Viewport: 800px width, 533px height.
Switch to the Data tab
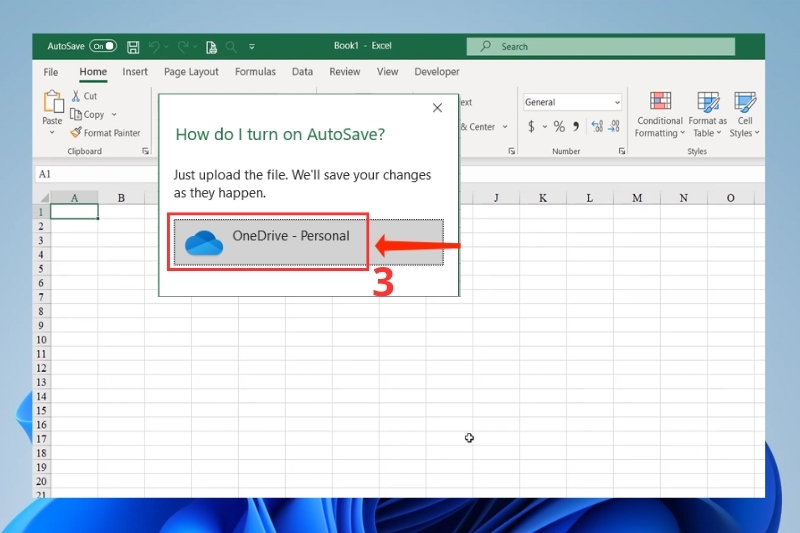coord(302,72)
